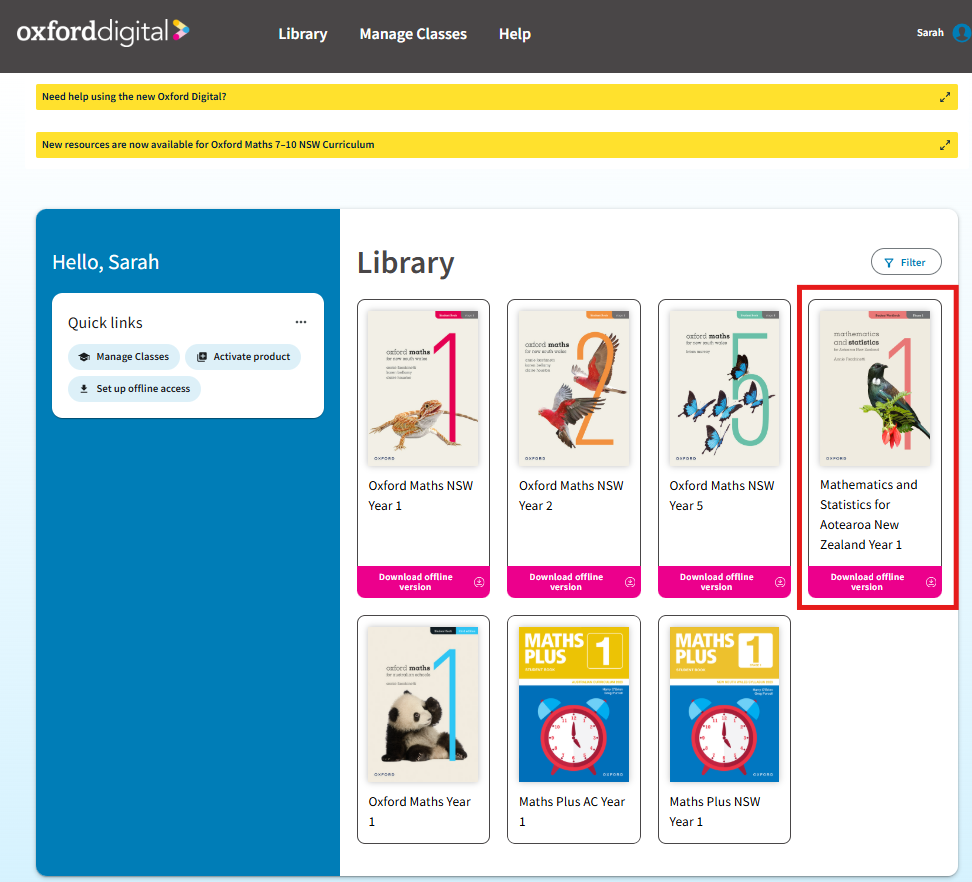Click the download icon for Oxford Maths NSW Year 2
The image size is (972, 882).
click(630, 582)
